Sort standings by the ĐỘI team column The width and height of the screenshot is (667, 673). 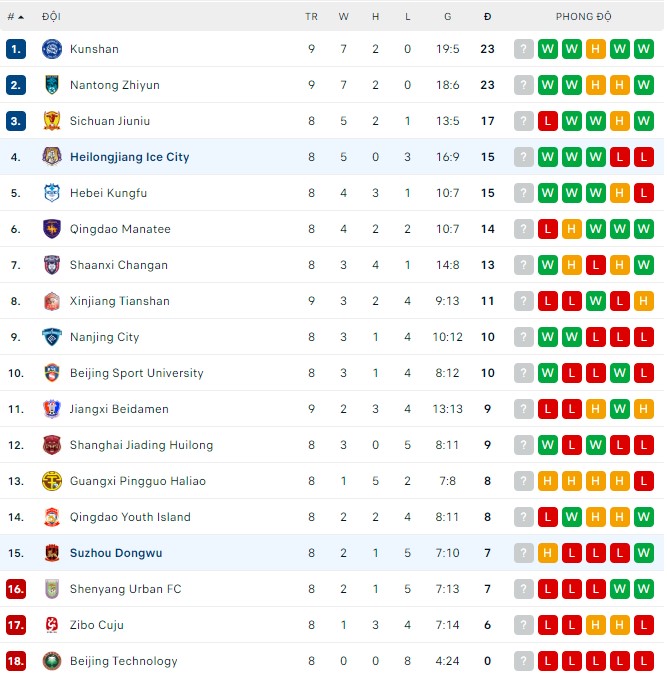pos(51,17)
